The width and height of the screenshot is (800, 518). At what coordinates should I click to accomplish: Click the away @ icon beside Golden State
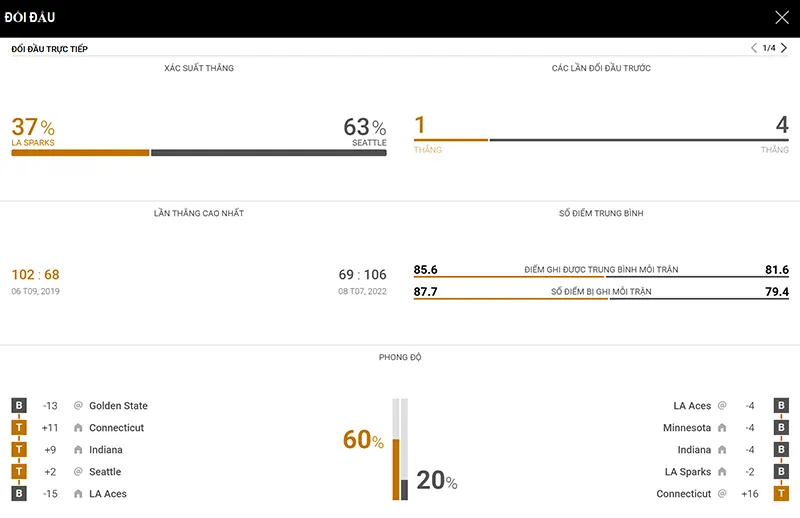click(x=78, y=406)
